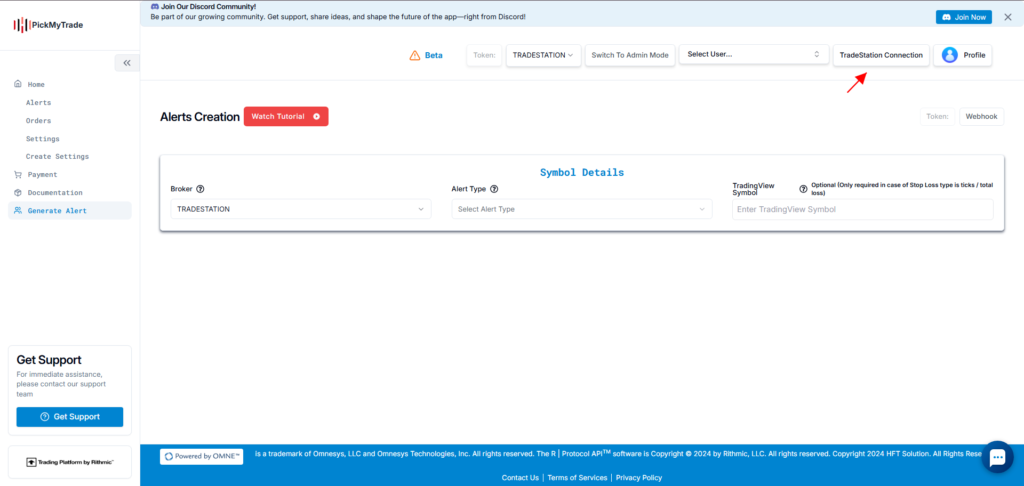Open Documentation in the sidebar
Viewport: 1024px width, 486px height.
[55, 193]
